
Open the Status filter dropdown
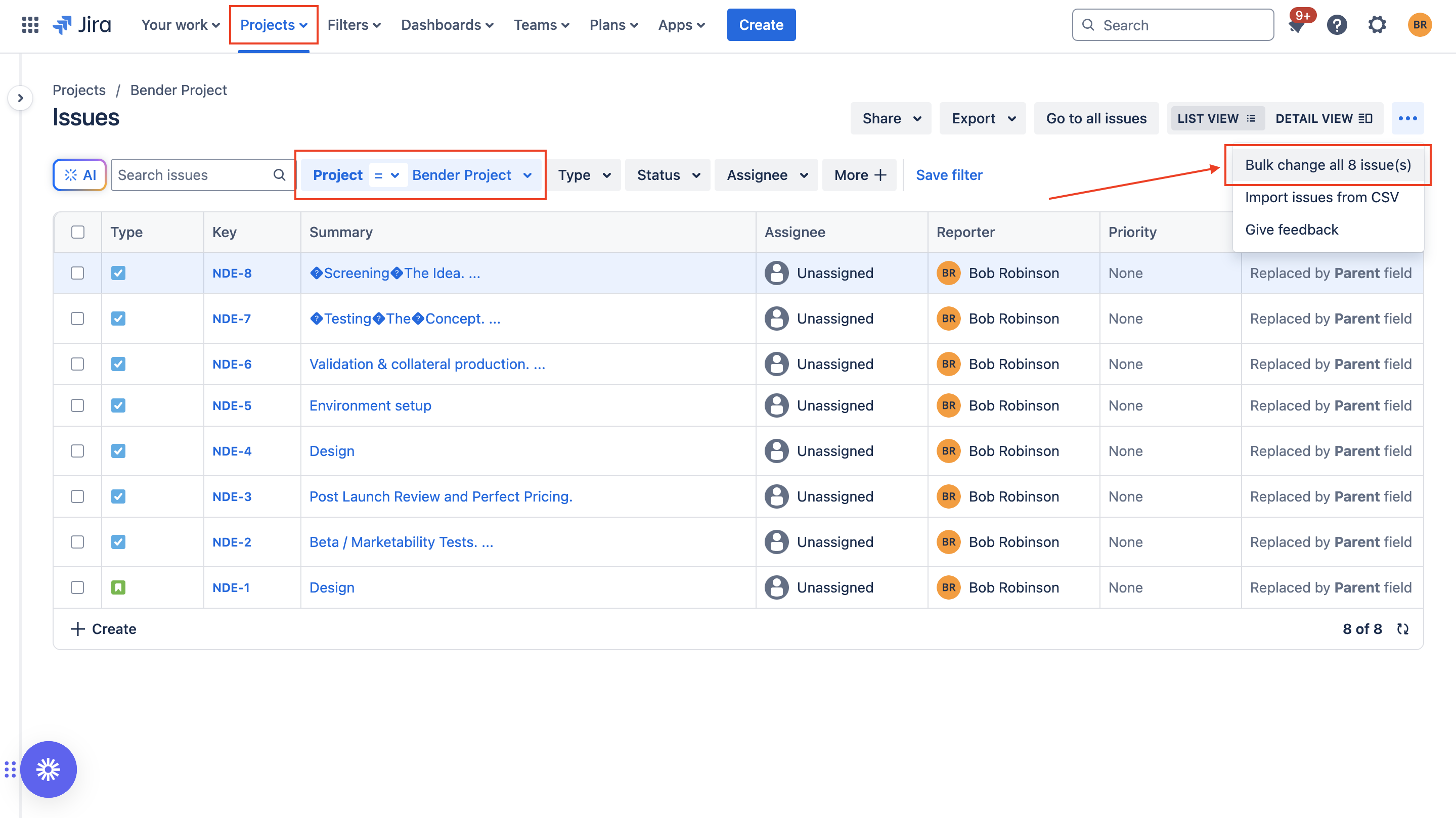667,174
